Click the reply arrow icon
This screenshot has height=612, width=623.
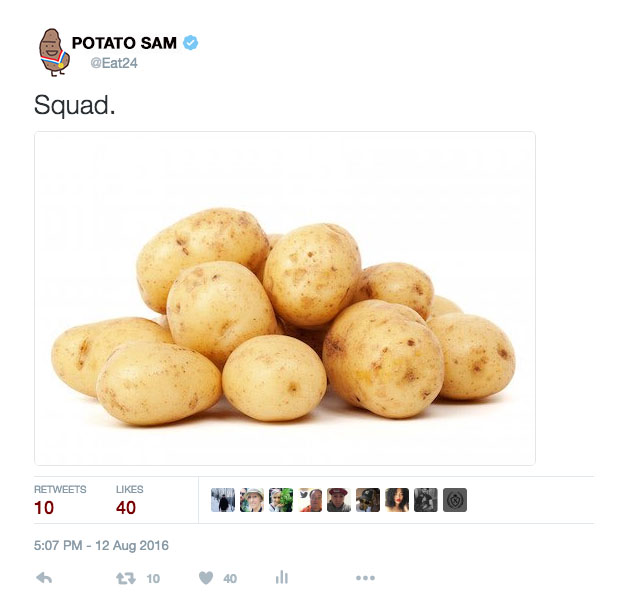[44, 578]
